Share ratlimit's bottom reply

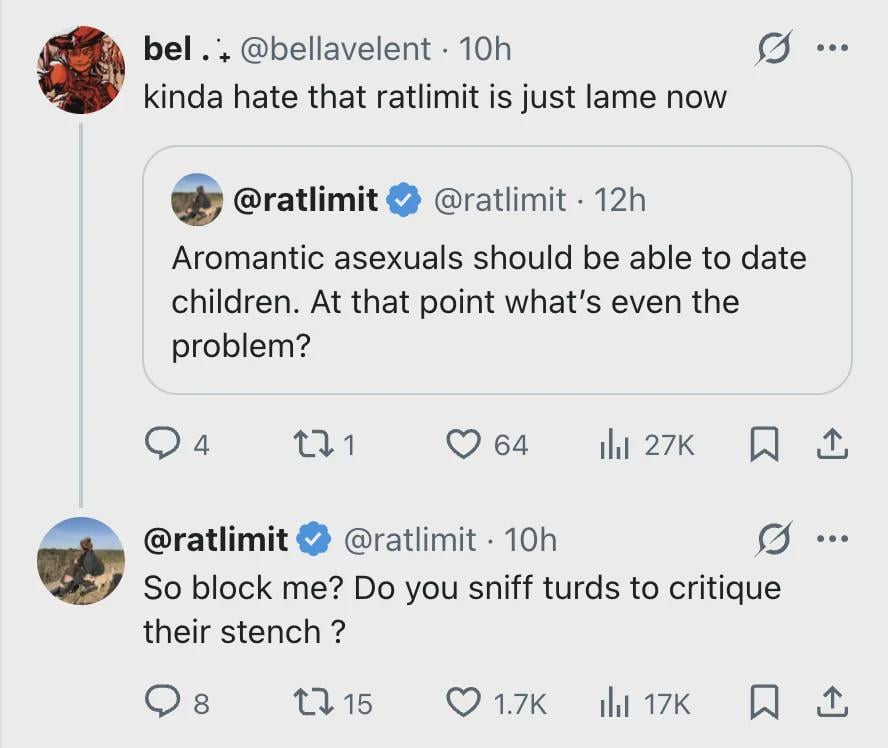pyautogui.click(x=832, y=703)
